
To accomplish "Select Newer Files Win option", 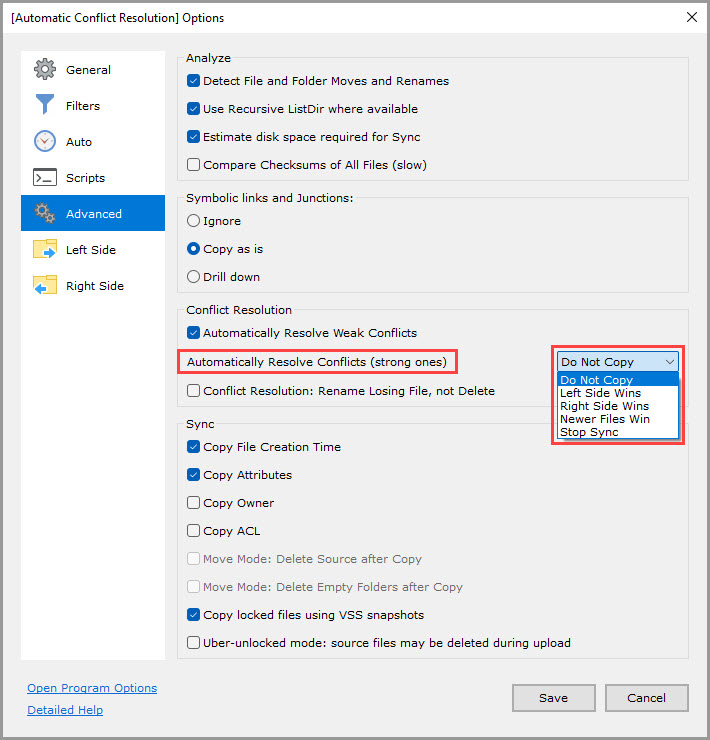I will pyautogui.click(x=617, y=419).
